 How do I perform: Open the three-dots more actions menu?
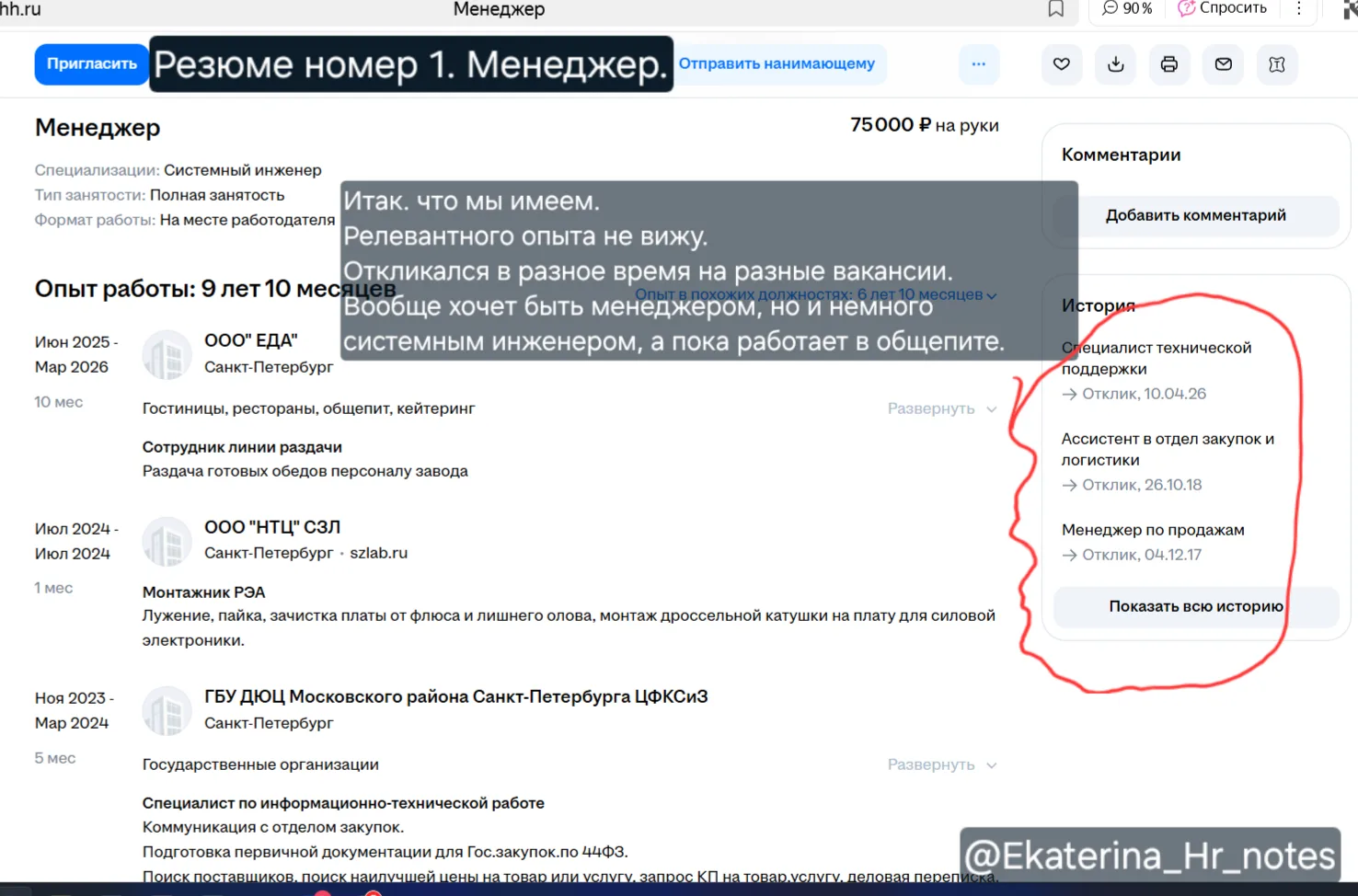(x=979, y=64)
